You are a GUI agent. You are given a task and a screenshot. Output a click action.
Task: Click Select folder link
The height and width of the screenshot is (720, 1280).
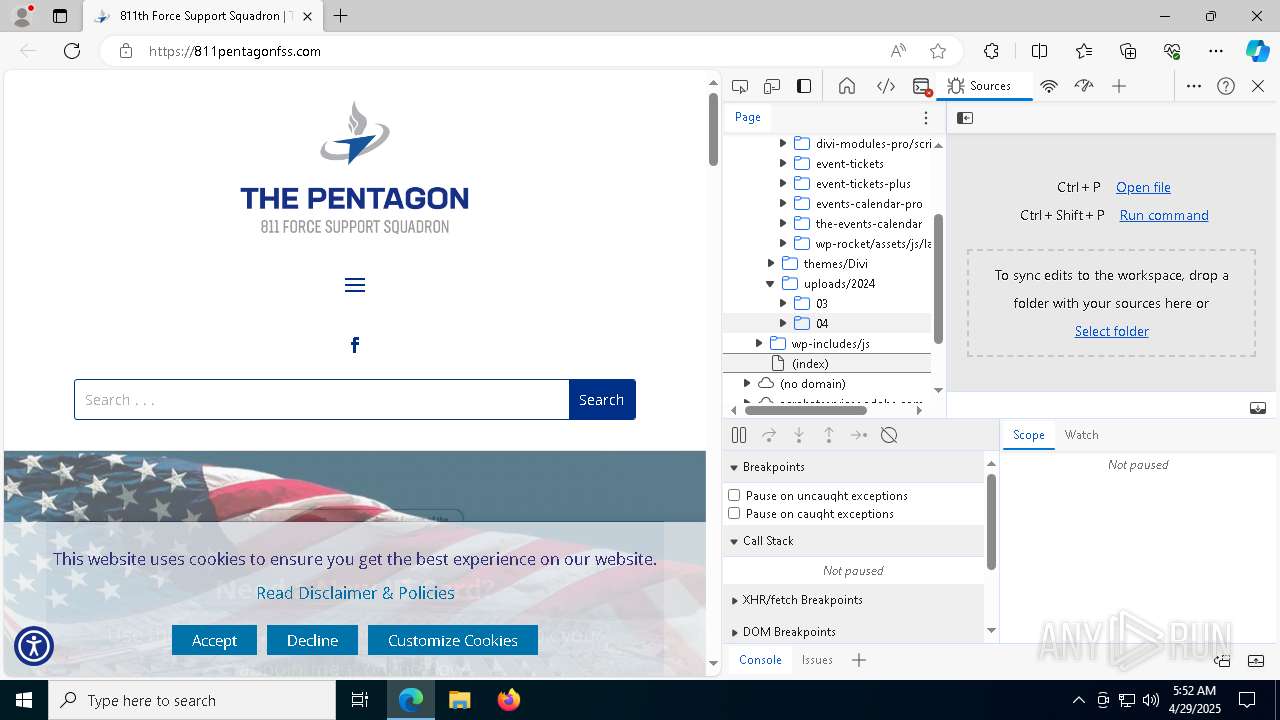[x=1111, y=331]
